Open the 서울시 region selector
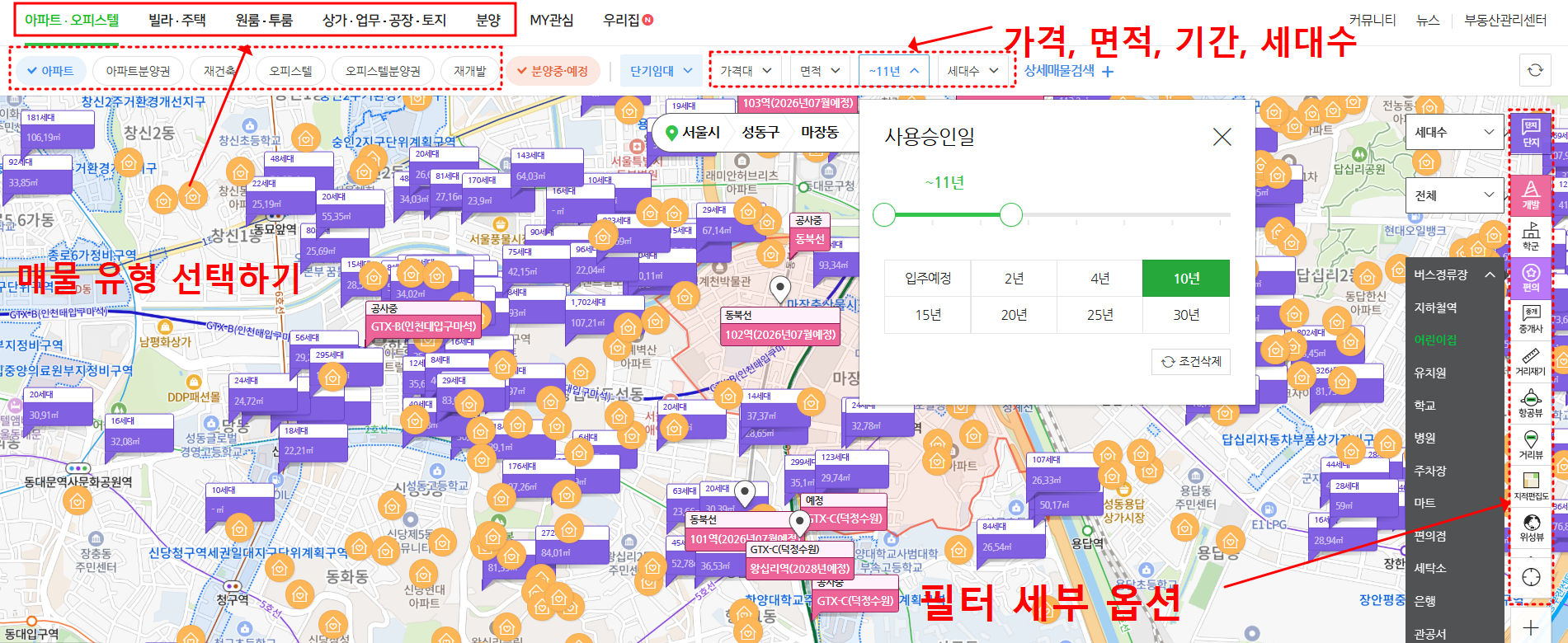 tap(693, 132)
